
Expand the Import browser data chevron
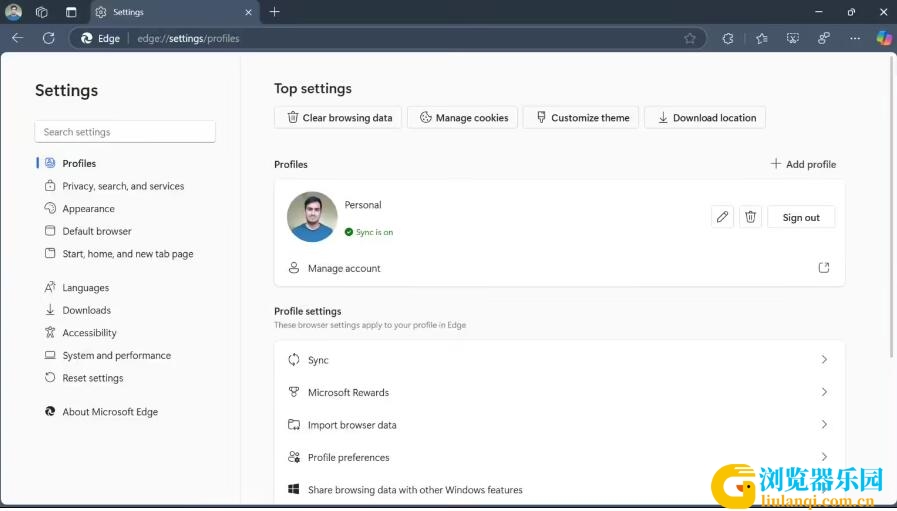(824, 425)
